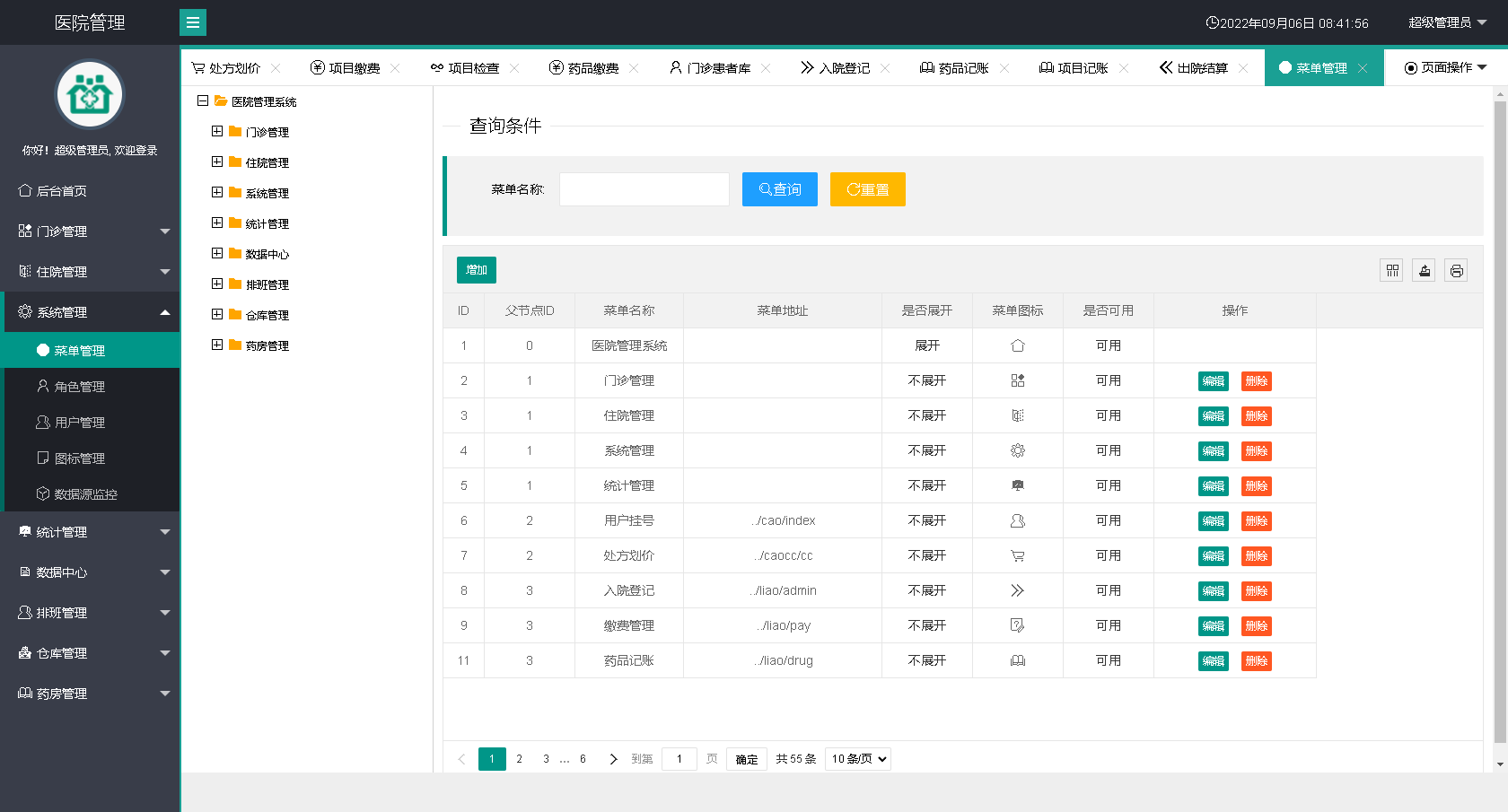Expand the 仓库管理 tree node
The image size is (1508, 812).
click(217, 314)
